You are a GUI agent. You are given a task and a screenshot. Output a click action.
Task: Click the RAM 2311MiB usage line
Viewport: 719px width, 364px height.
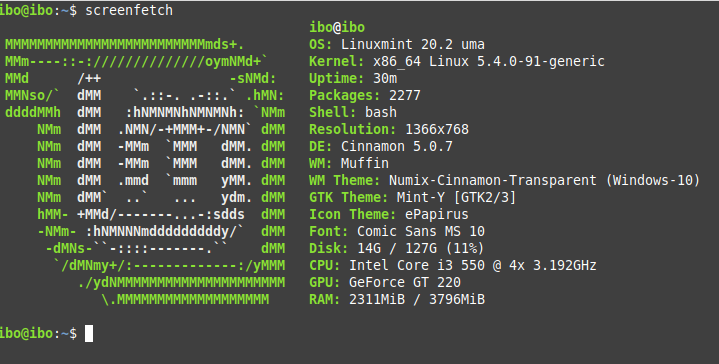pos(397,298)
